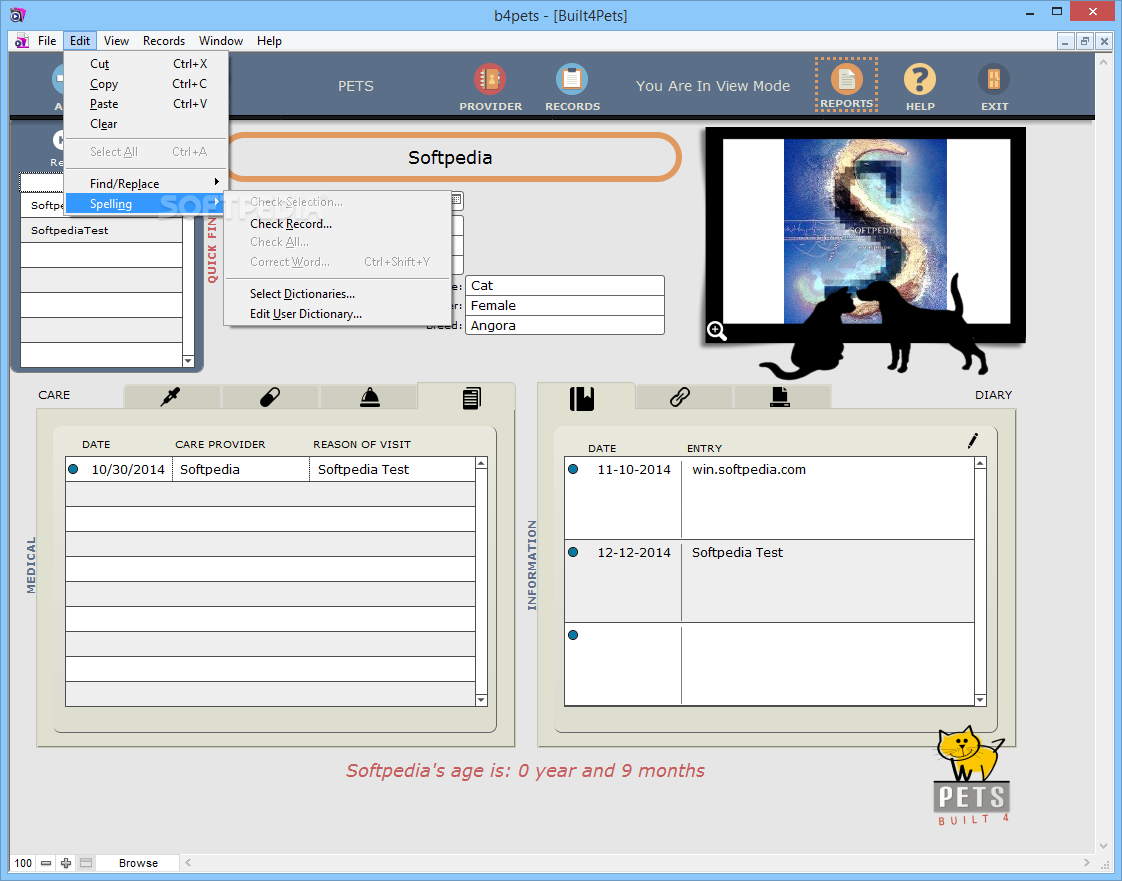Open the Provider section icon
Viewport: 1122px width, 881px height.
[x=490, y=79]
